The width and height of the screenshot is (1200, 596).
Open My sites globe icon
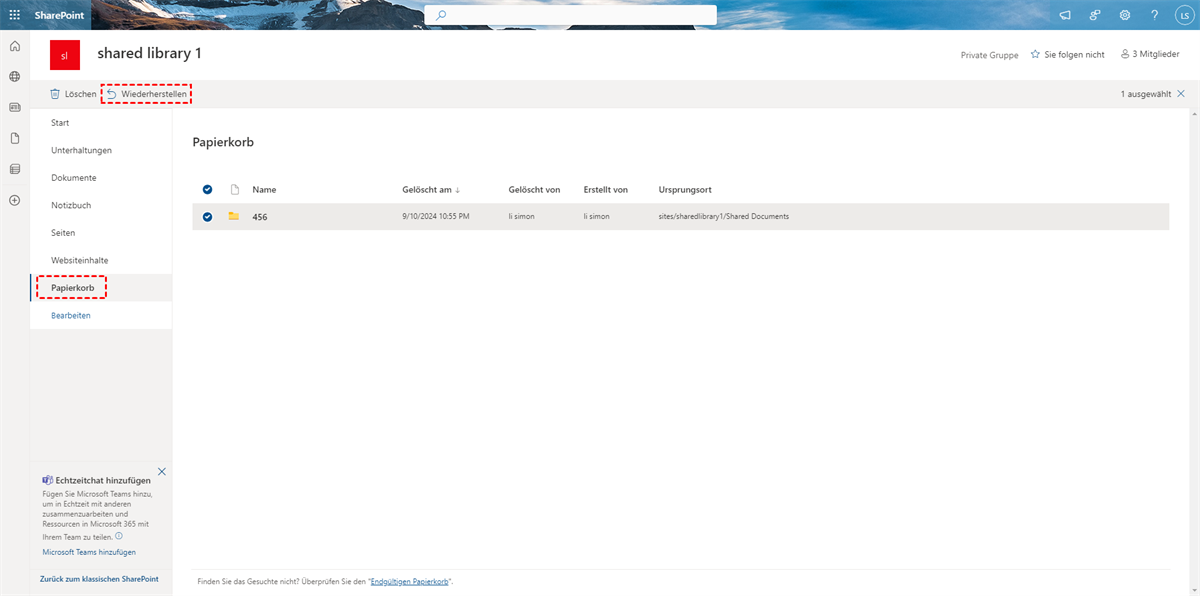pyautogui.click(x=14, y=76)
